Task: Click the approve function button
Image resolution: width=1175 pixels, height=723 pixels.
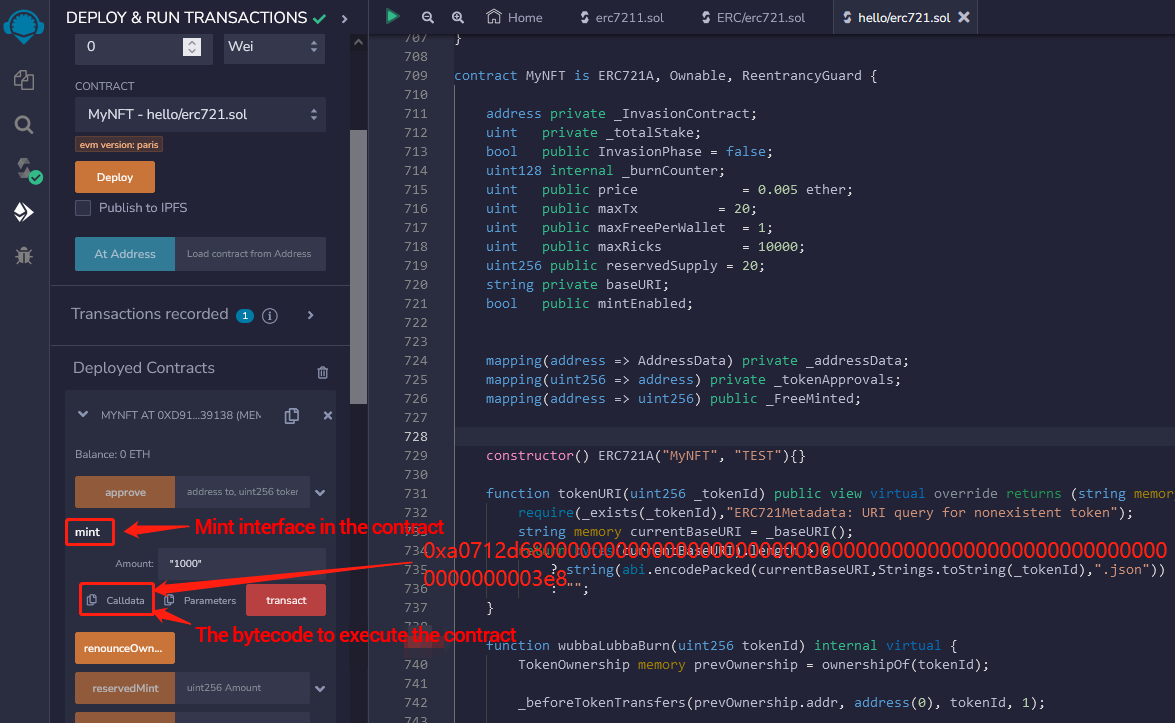Action: (124, 492)
